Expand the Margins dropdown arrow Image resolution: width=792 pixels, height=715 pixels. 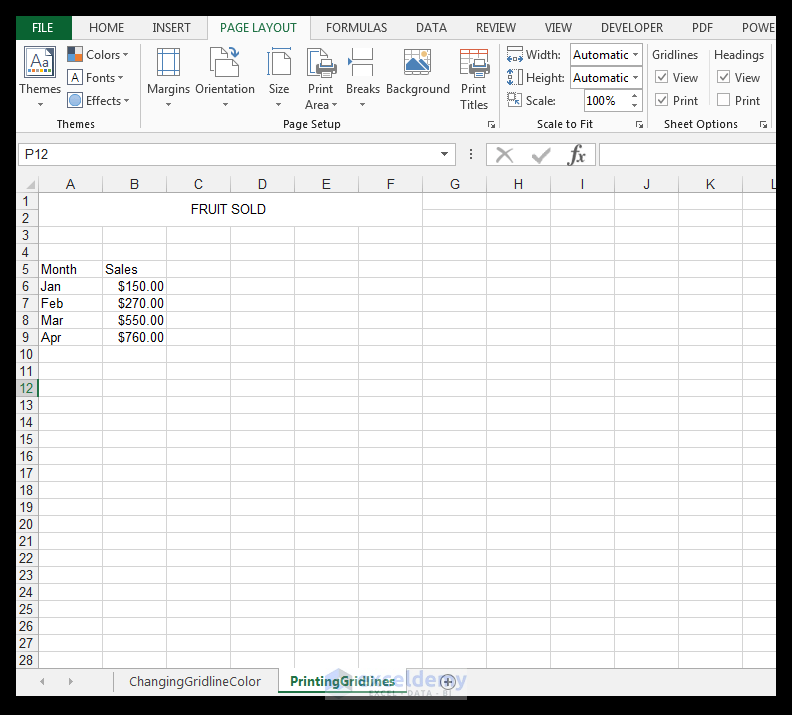tap(168, 105)
